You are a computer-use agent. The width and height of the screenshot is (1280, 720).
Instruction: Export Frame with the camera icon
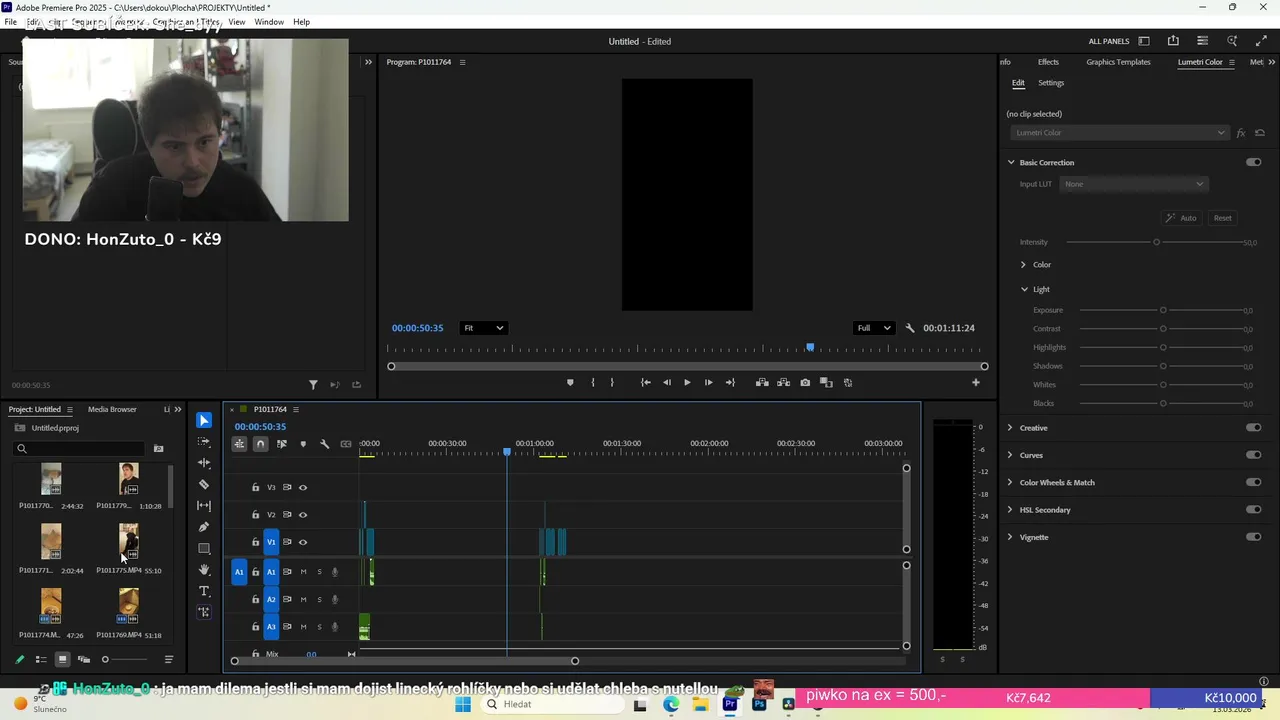(x=805, y=383)
